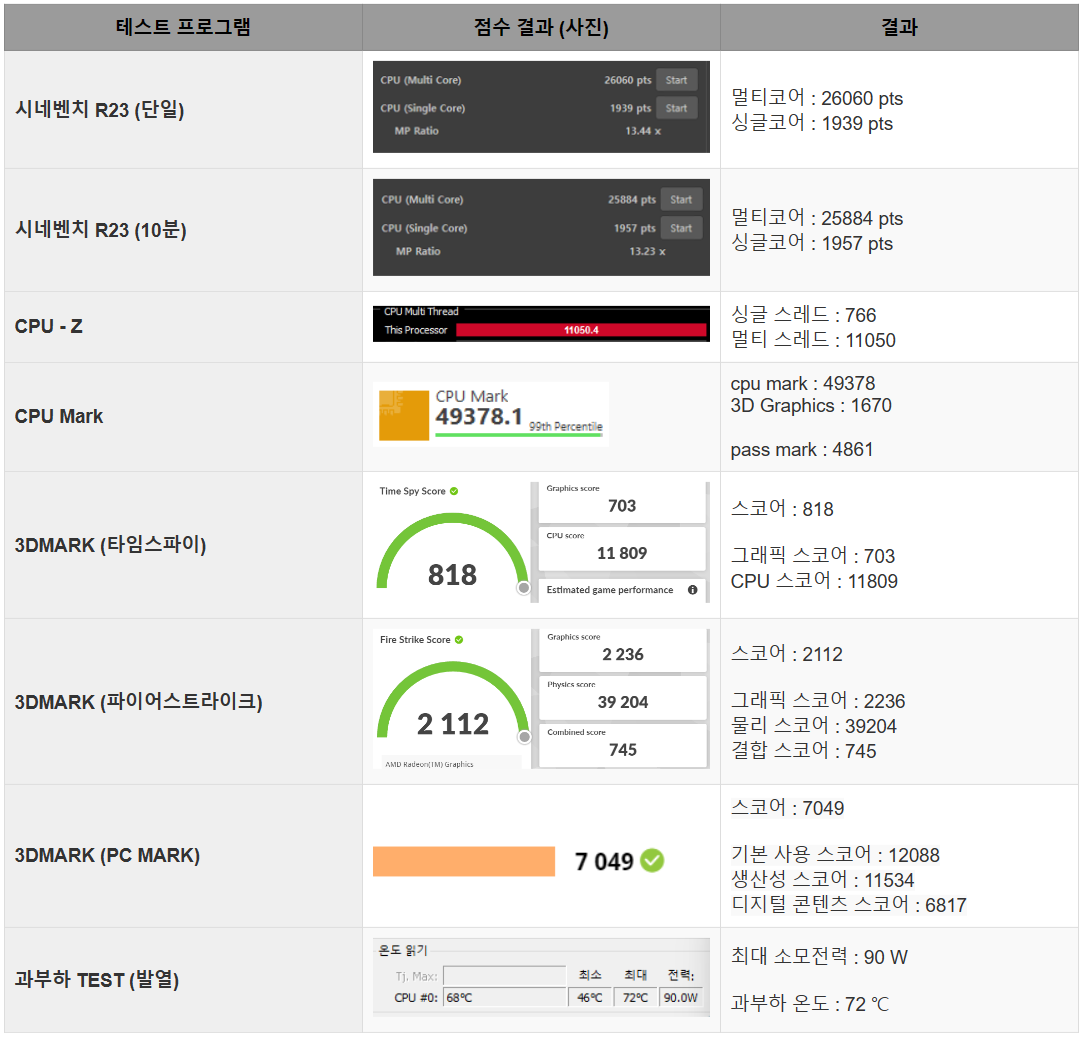The image size is (1085, 1037).
Task: Click red CPU-Z bar showing 11050.4
Action: point(581,330)
